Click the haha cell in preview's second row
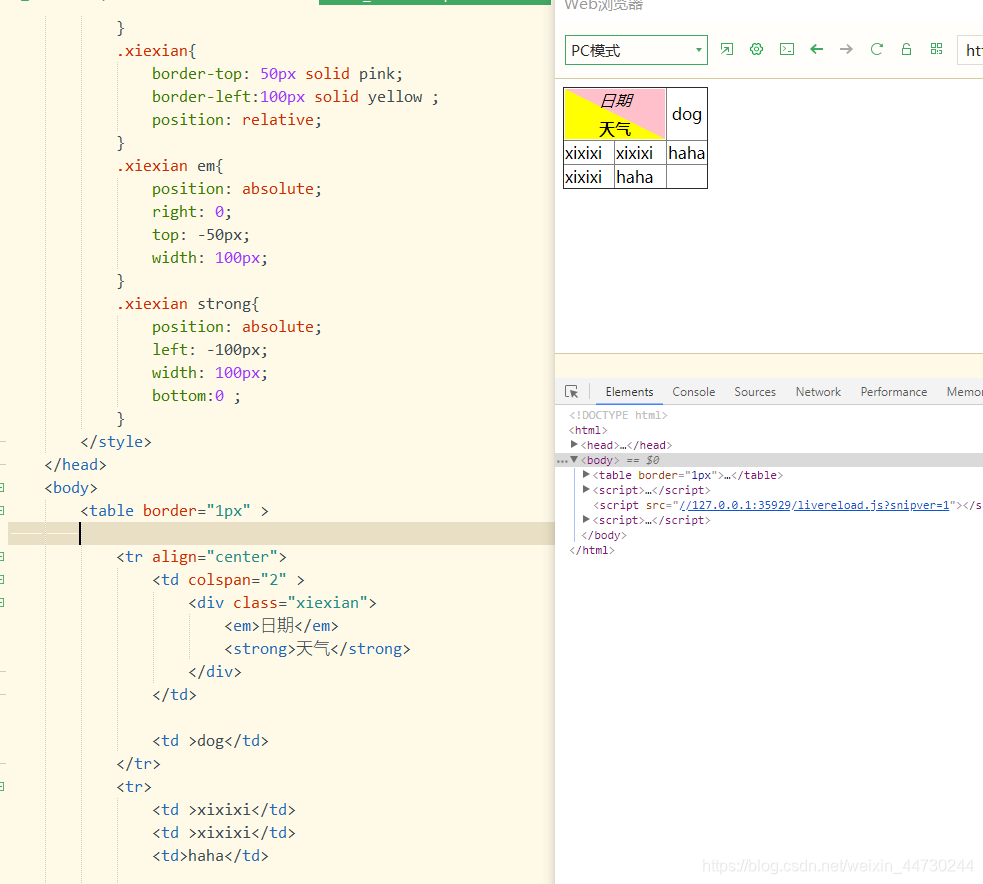This screenshot has width=983, height=884. 686,153
